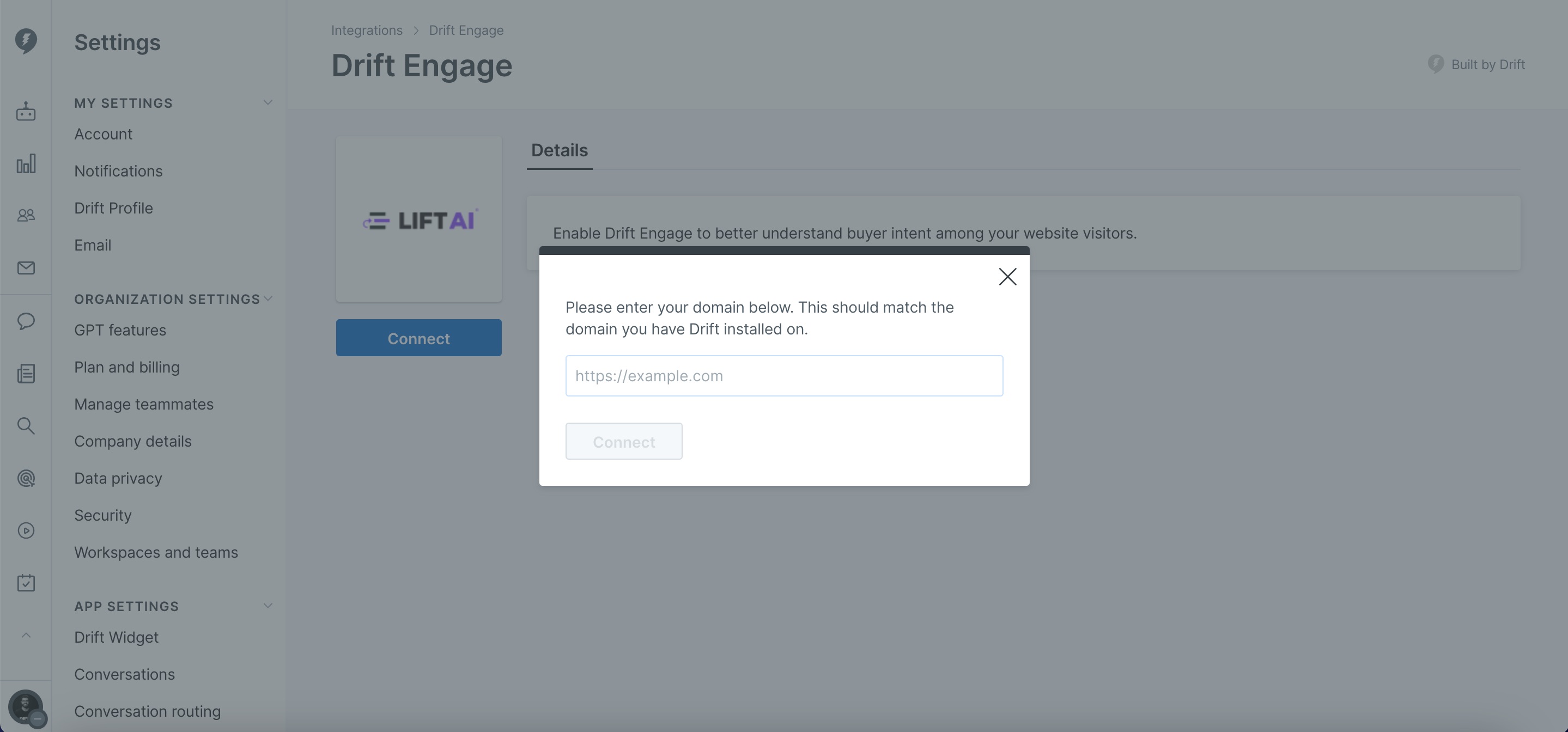
Task: Open the circled play video icon
Action: coord(26,530)
